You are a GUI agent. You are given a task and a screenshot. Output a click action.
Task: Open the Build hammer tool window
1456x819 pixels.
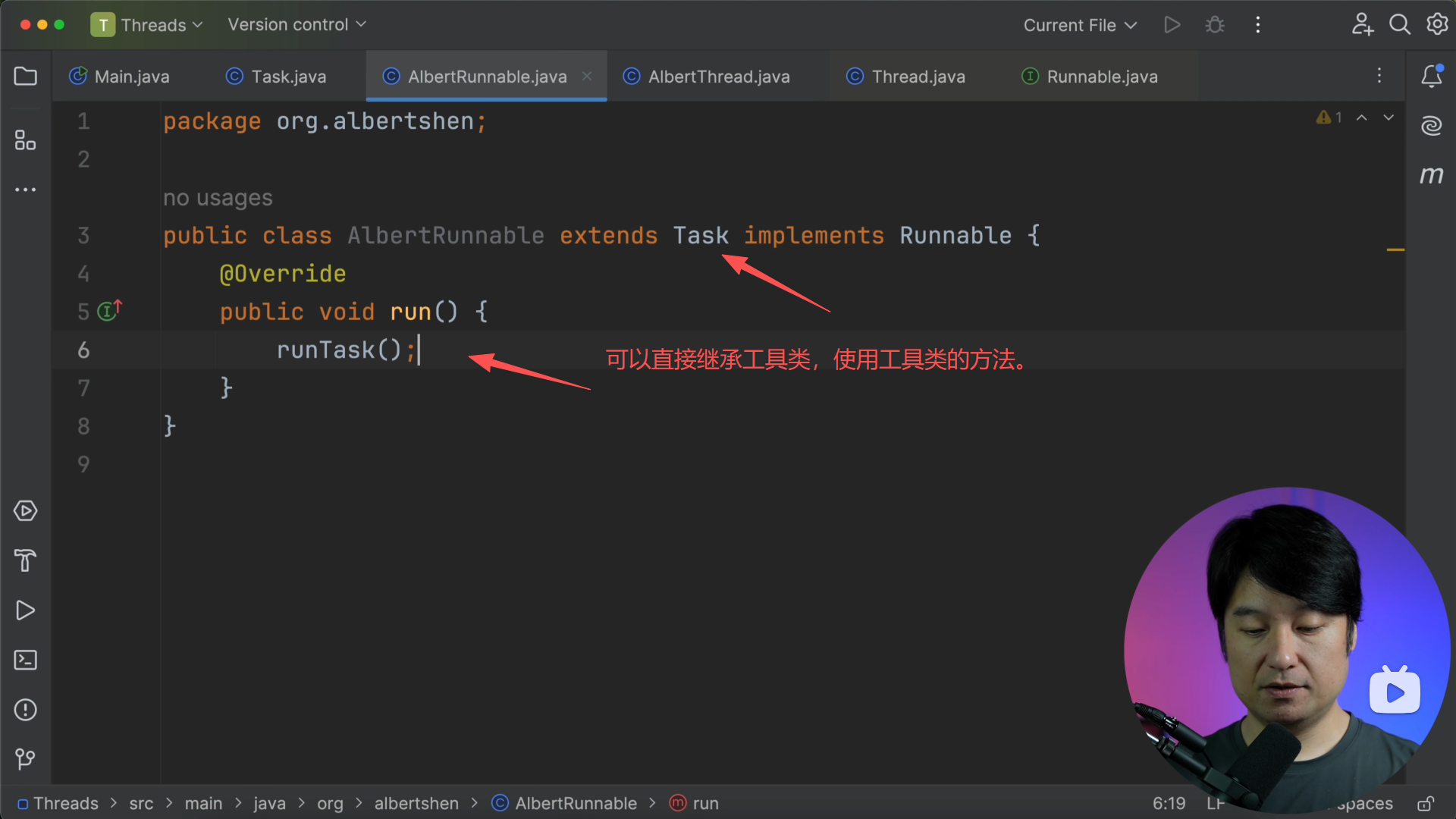point(26,560)
